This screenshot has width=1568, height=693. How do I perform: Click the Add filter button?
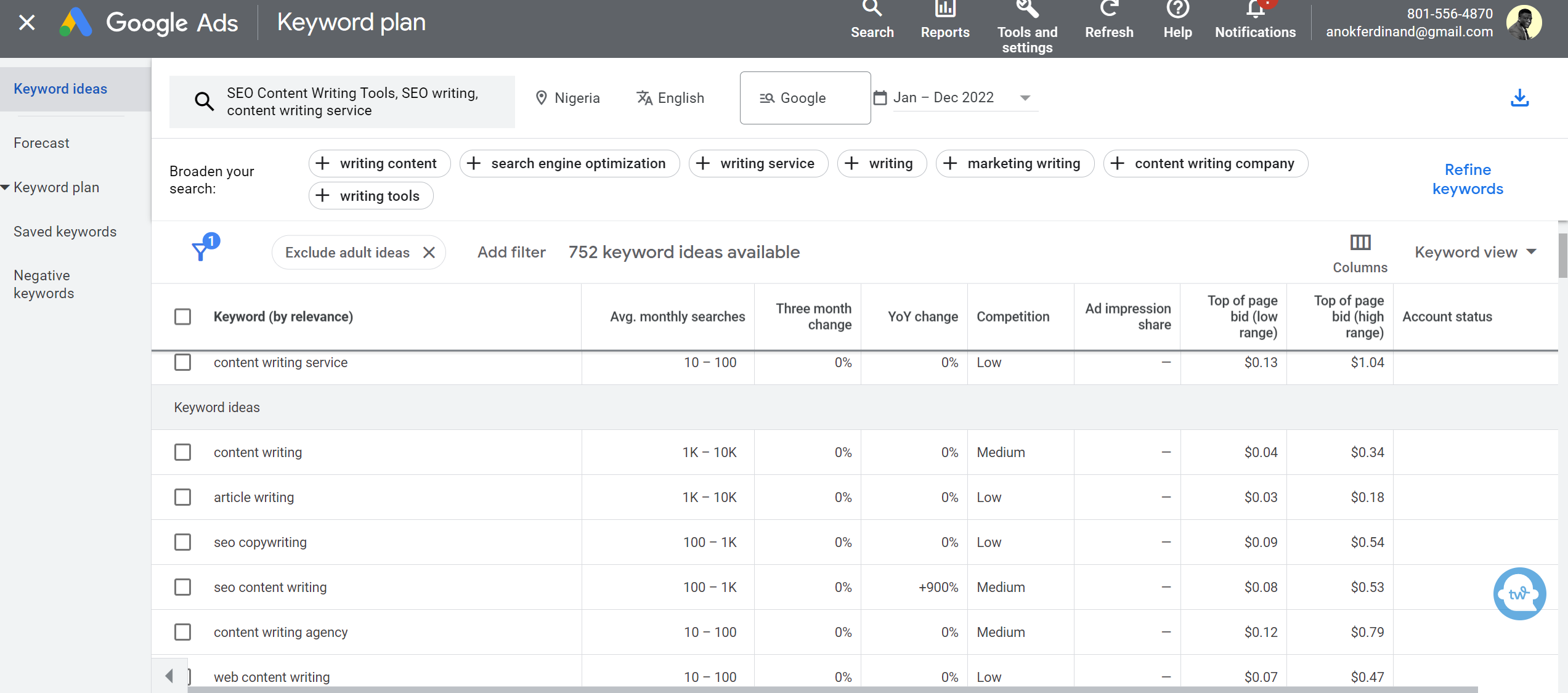coord(511,252)
